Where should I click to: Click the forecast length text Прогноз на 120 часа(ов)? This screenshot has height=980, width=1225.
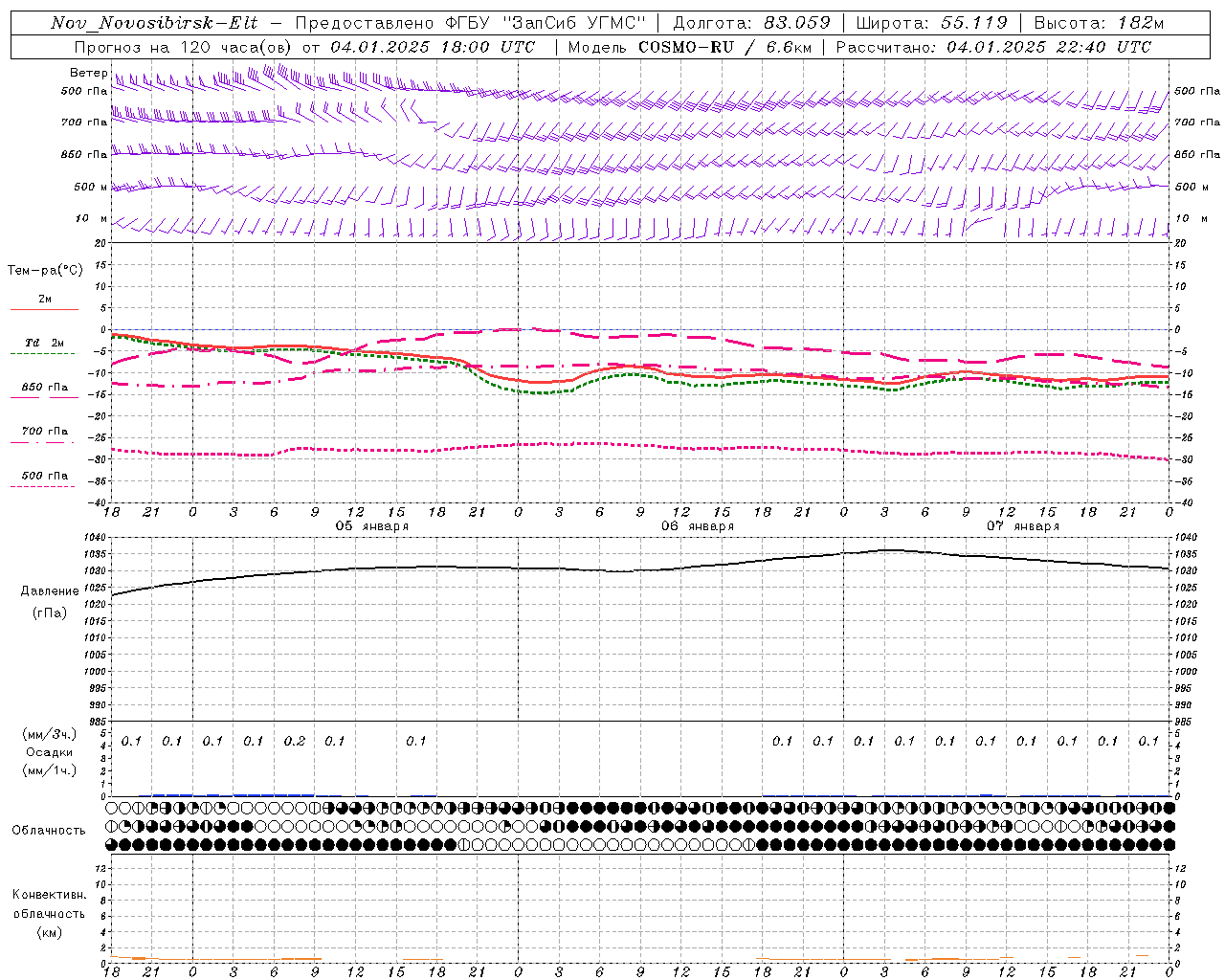(x=185, y=47)
